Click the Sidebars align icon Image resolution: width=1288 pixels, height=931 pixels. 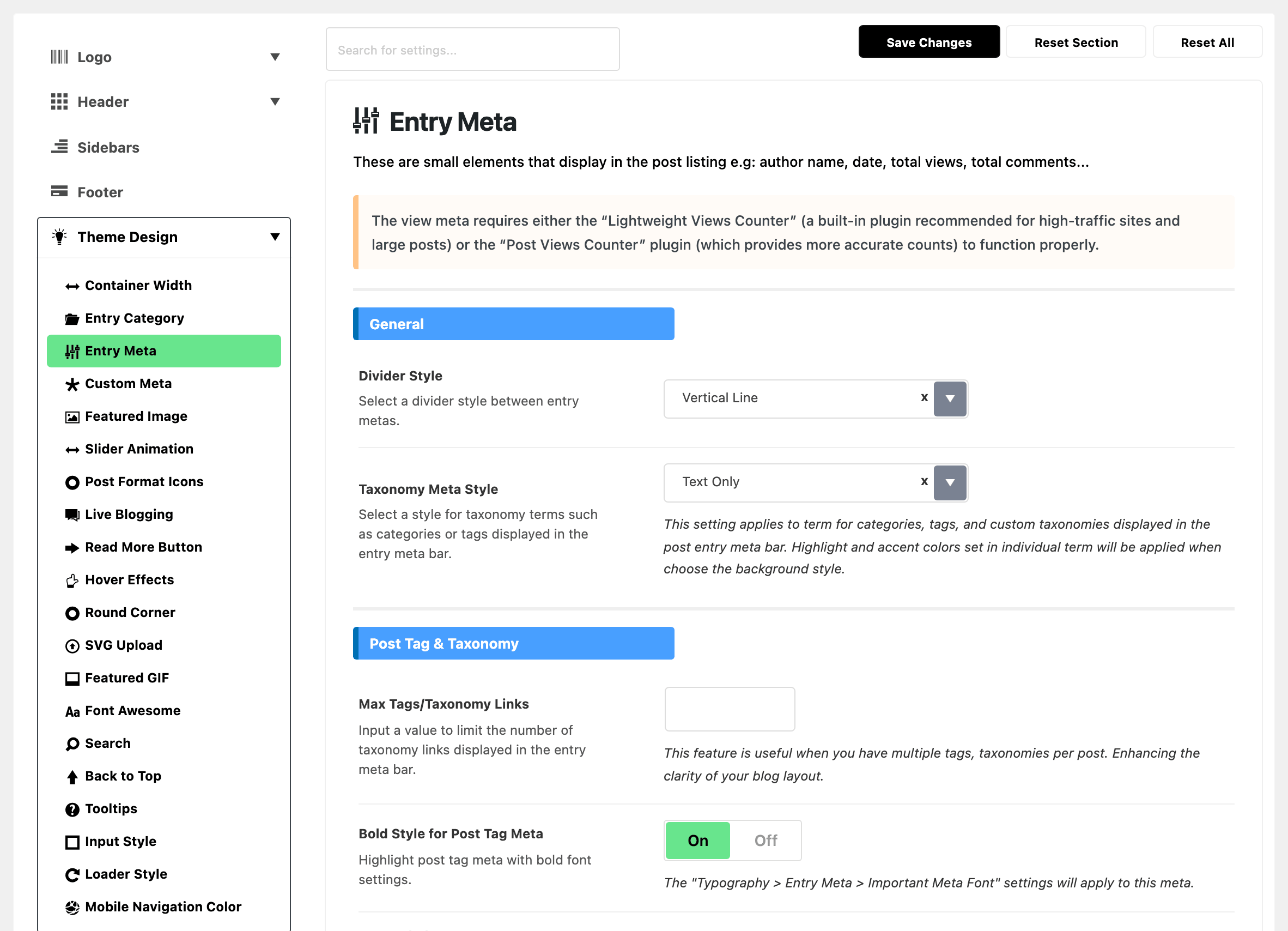tap(59, 147)
